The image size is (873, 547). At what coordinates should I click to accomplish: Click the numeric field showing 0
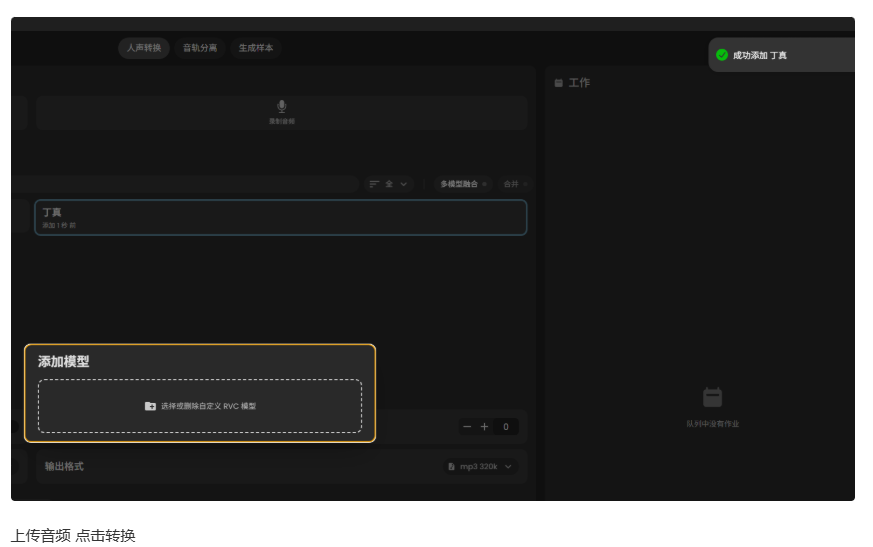[506, 427]
